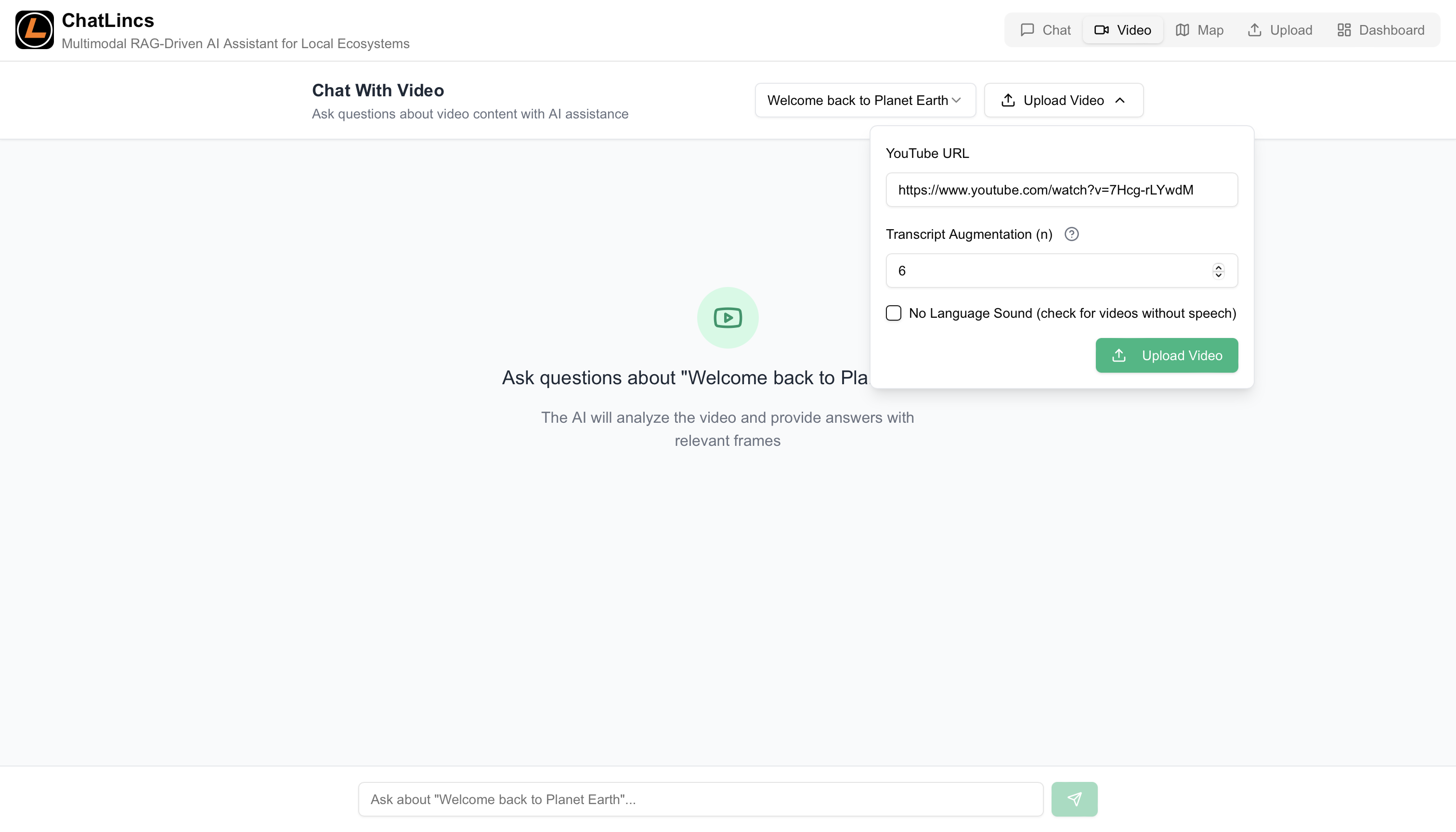Switch to the Video tab
1456x832 pixels.
[x=1122, y=30]
